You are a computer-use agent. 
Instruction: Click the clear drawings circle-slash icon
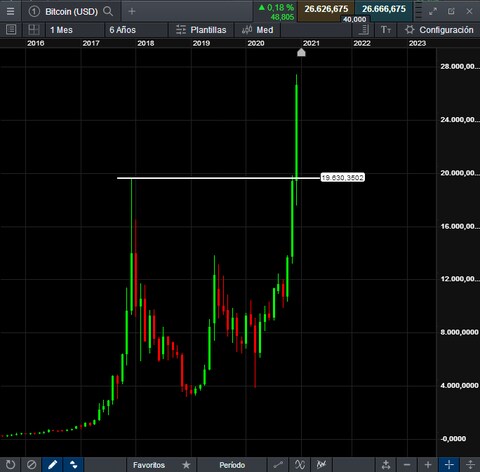(31, 465)
